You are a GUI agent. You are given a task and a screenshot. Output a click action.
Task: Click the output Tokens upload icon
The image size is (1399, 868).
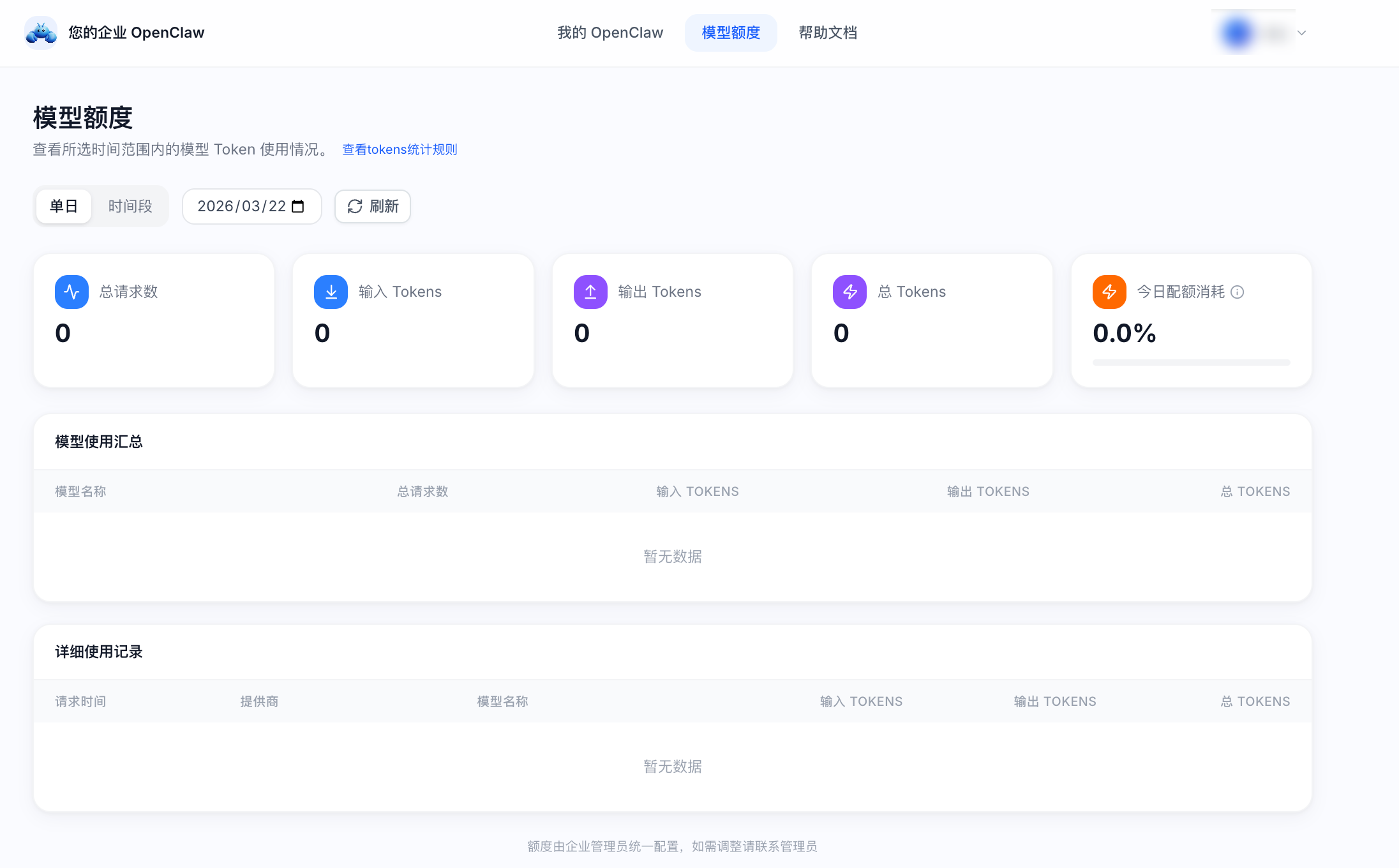[x=590, y=292]
